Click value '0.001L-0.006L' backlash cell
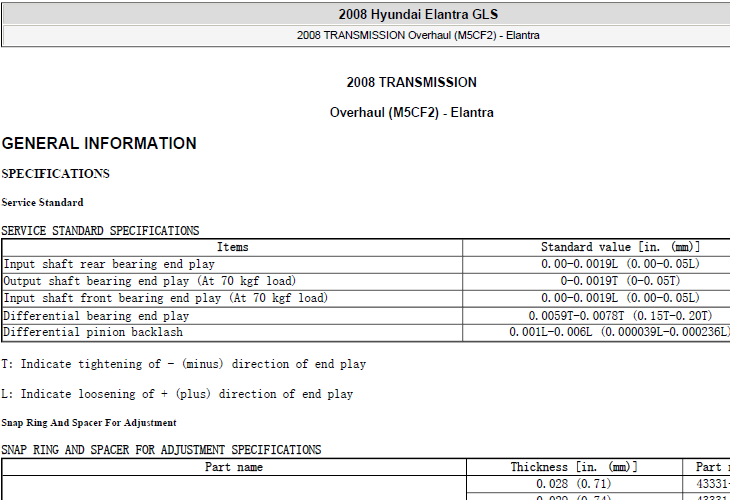The image size is (730, 500). click(x=619, y=332)
